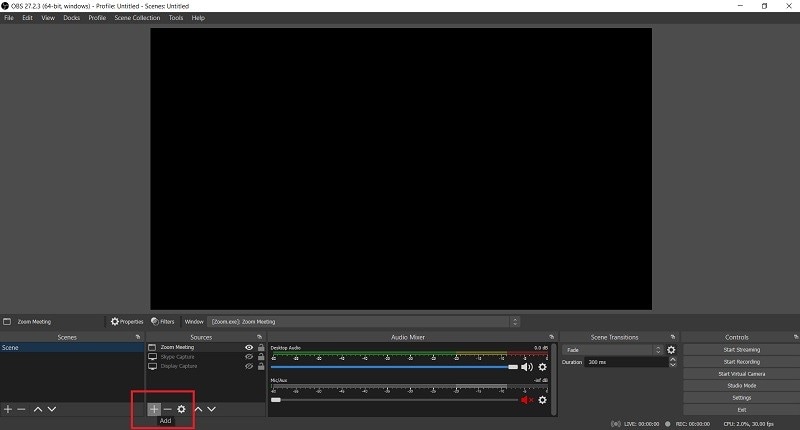800x430 pixels.
Task: Move the selected source up
Action: point(198,409)
